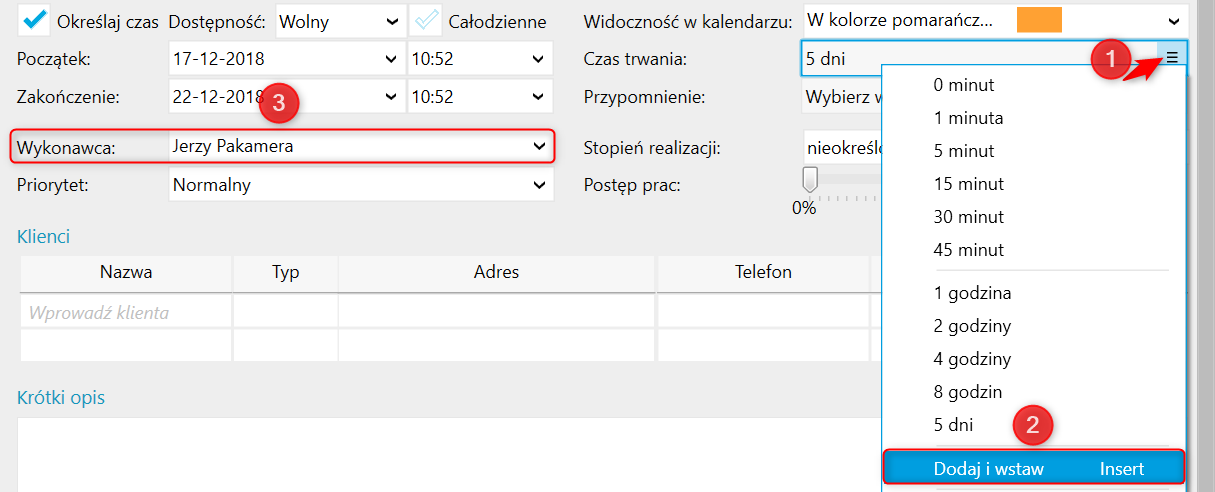Image resolution: width=1215 pixels, height=492 pixels.
Task: Toggle the Określaj czas checkbox
Action: (35, 20)
